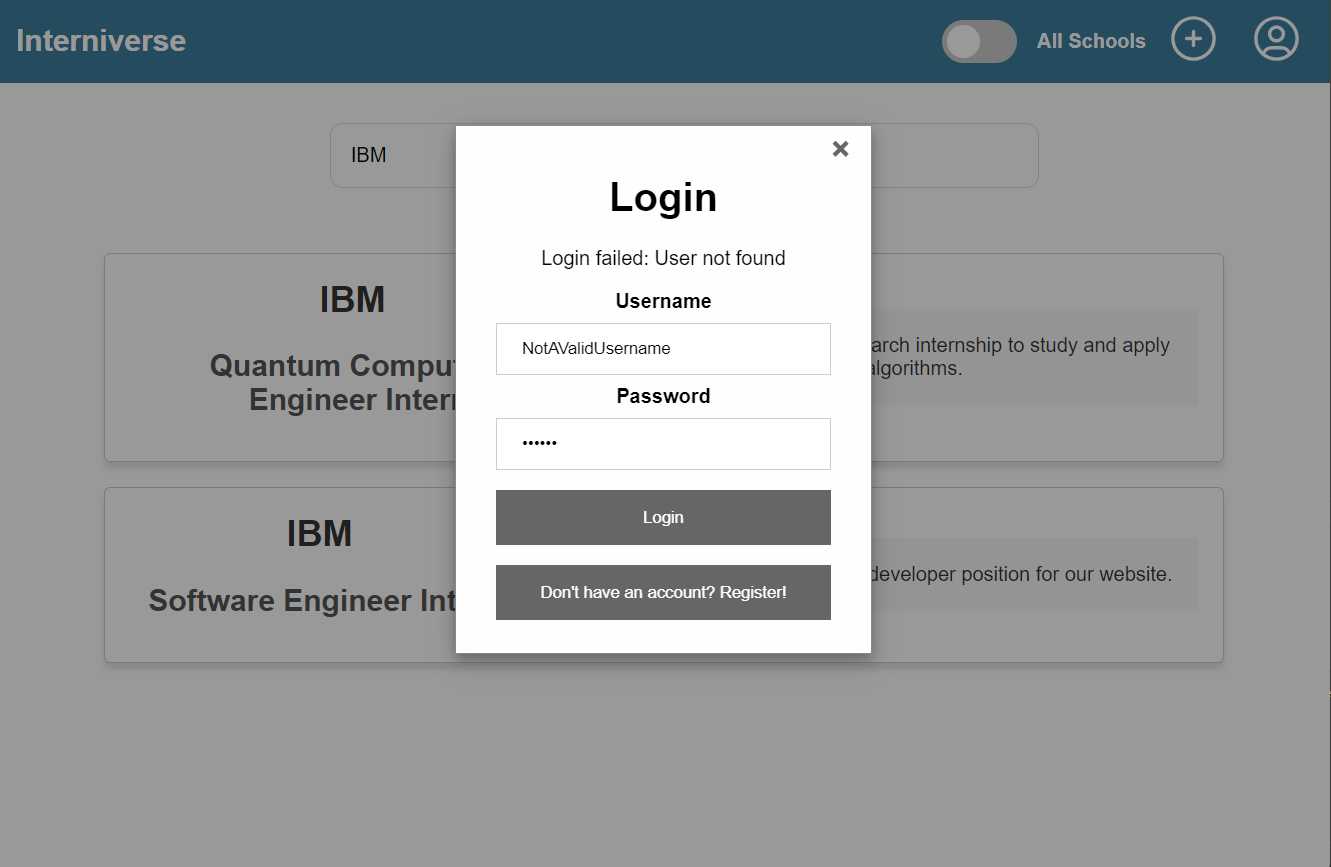The width and height of the screenshot is (1331, 867).
Task: Open the user profile icon
Action: click(x=1276, y=39)
